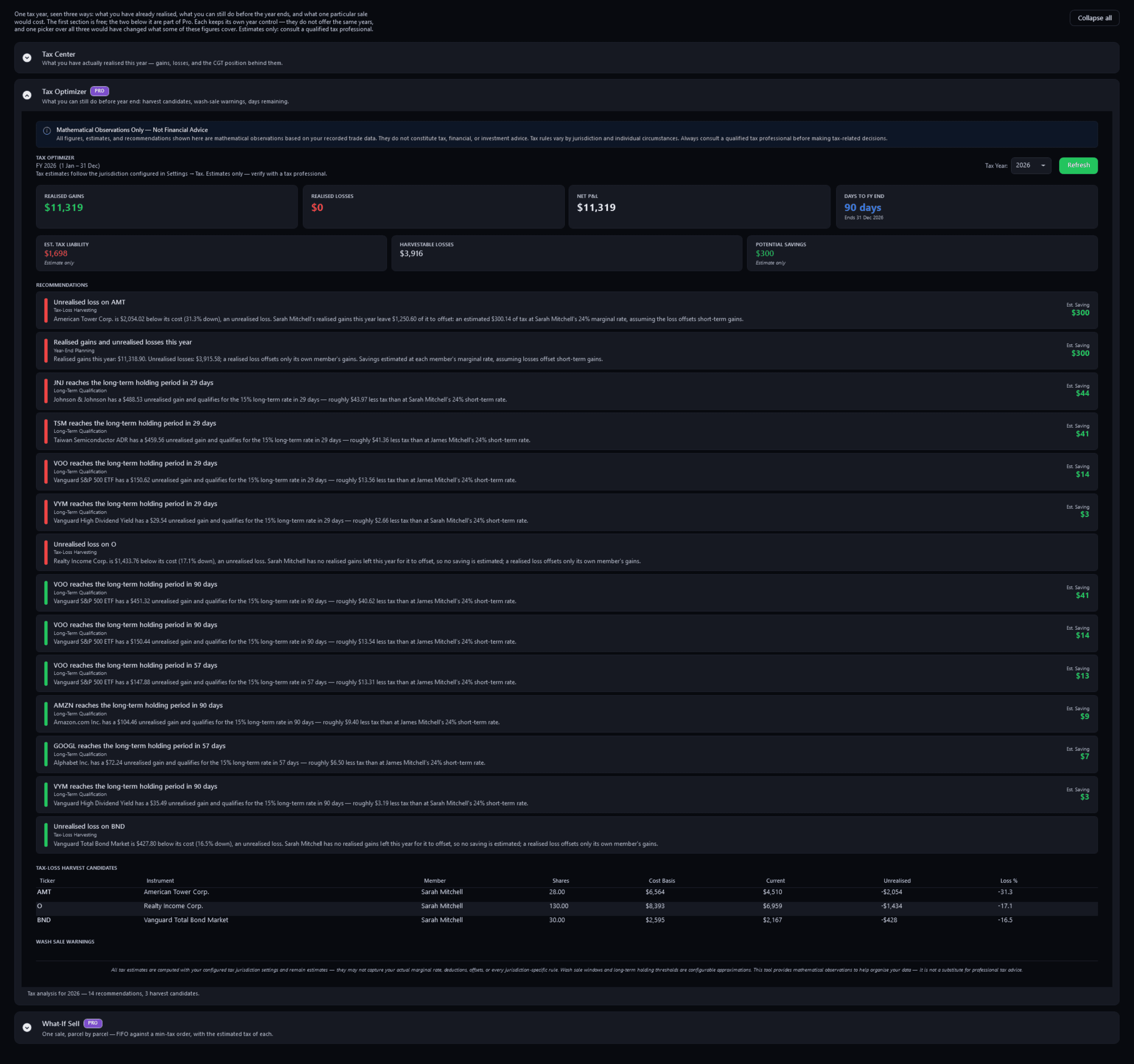
Task: Click the Wash Sale Warnings heading
Action: click(x=65, y=941)
